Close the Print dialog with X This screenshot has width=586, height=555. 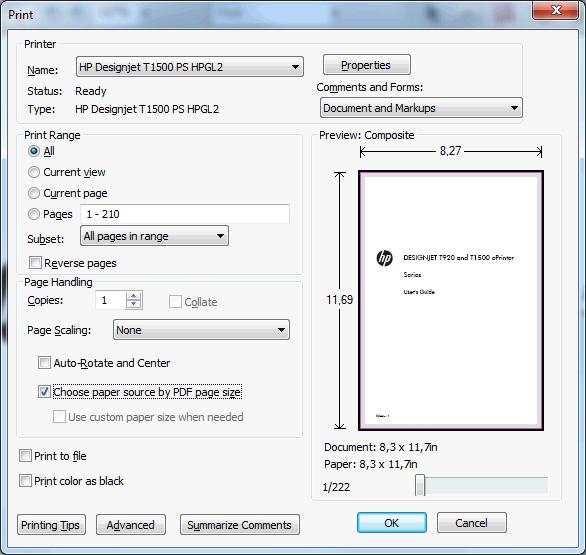[x=556, y=10]
